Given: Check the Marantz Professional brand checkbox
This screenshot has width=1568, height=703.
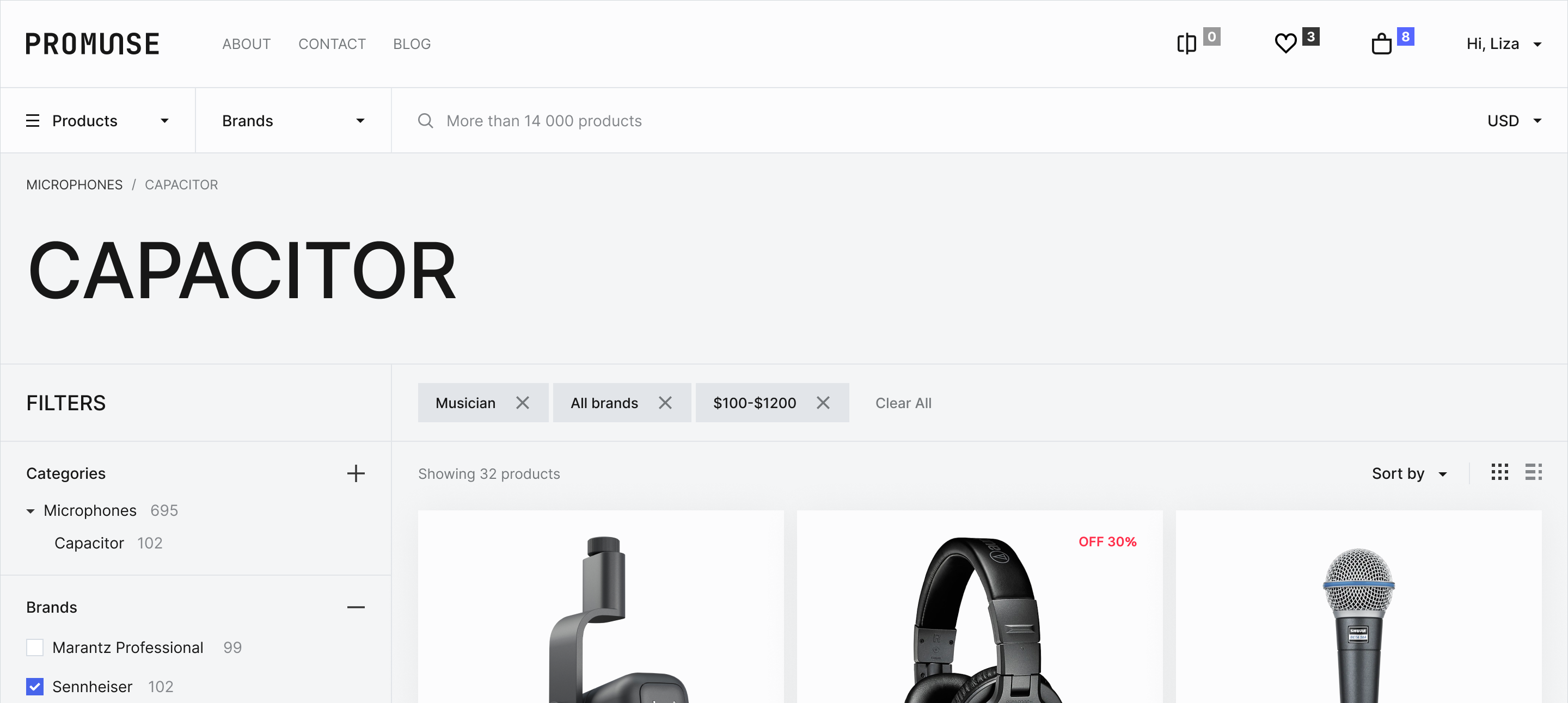Looking at the screenshot, I should point(35,647).
